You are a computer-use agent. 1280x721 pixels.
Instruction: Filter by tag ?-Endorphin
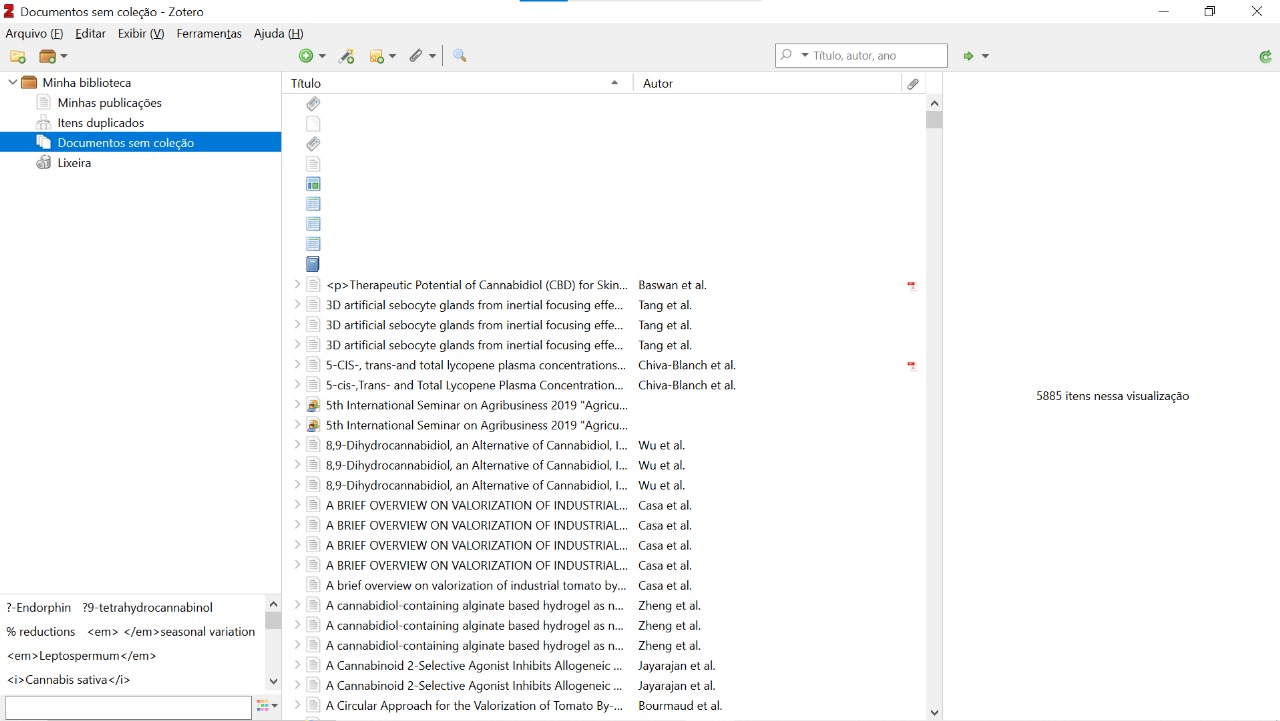[x=39, y=608]
